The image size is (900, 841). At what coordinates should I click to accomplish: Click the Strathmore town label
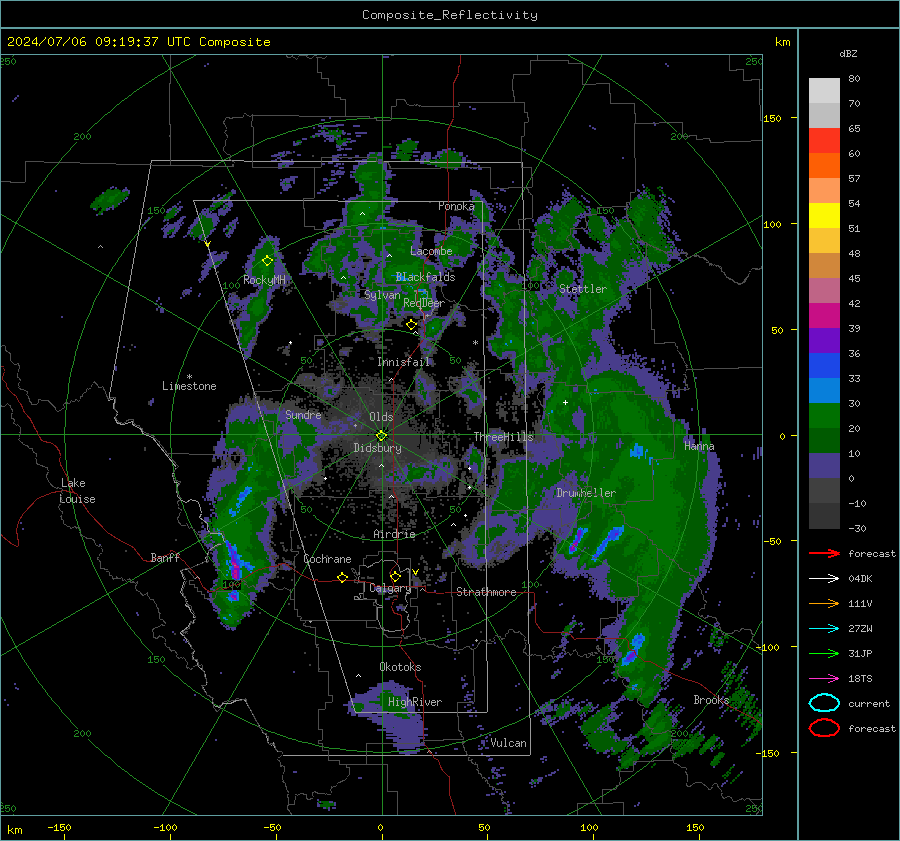[x=486, y=592]
